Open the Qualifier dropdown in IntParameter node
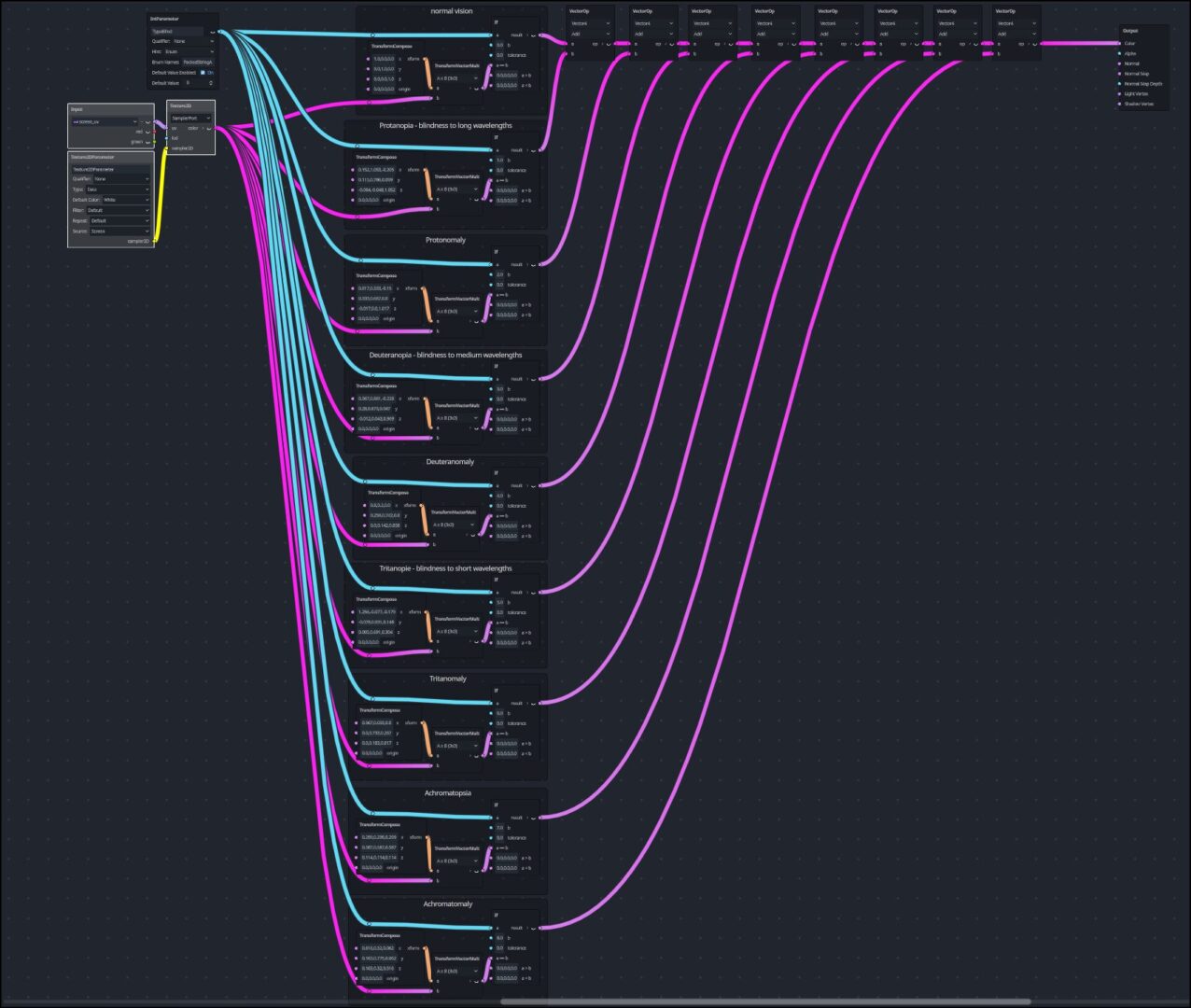The height and width of the screenshot is (1008, 1191). pyautogui.click(x=192, y=41)
